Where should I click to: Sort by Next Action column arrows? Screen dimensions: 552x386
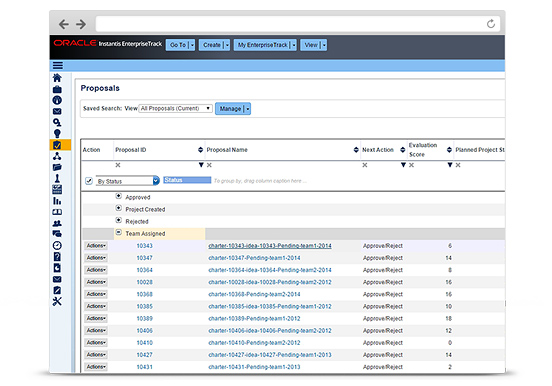point(403,150)
